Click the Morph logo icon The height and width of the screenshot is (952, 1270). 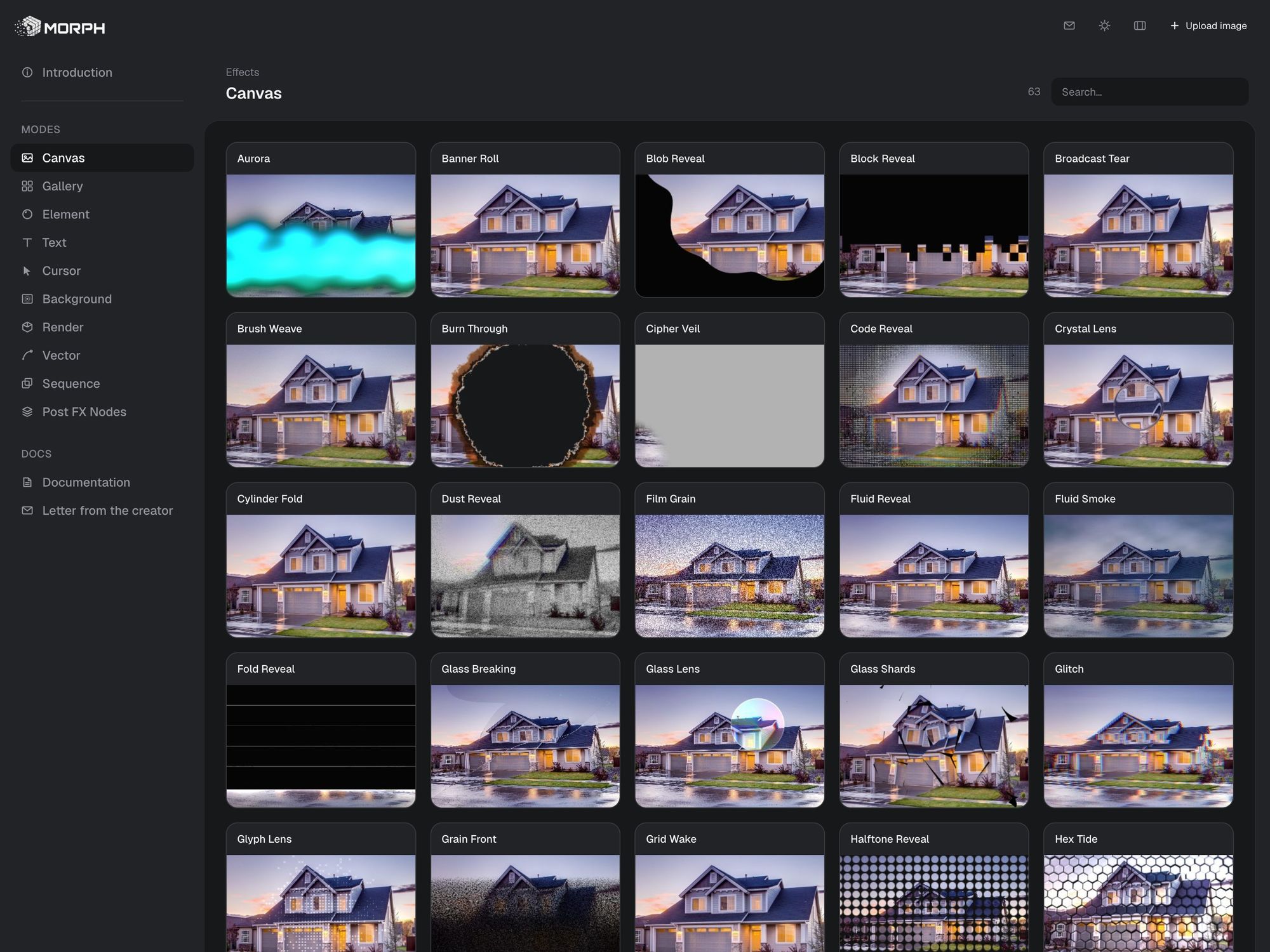(x=28, y=27)
